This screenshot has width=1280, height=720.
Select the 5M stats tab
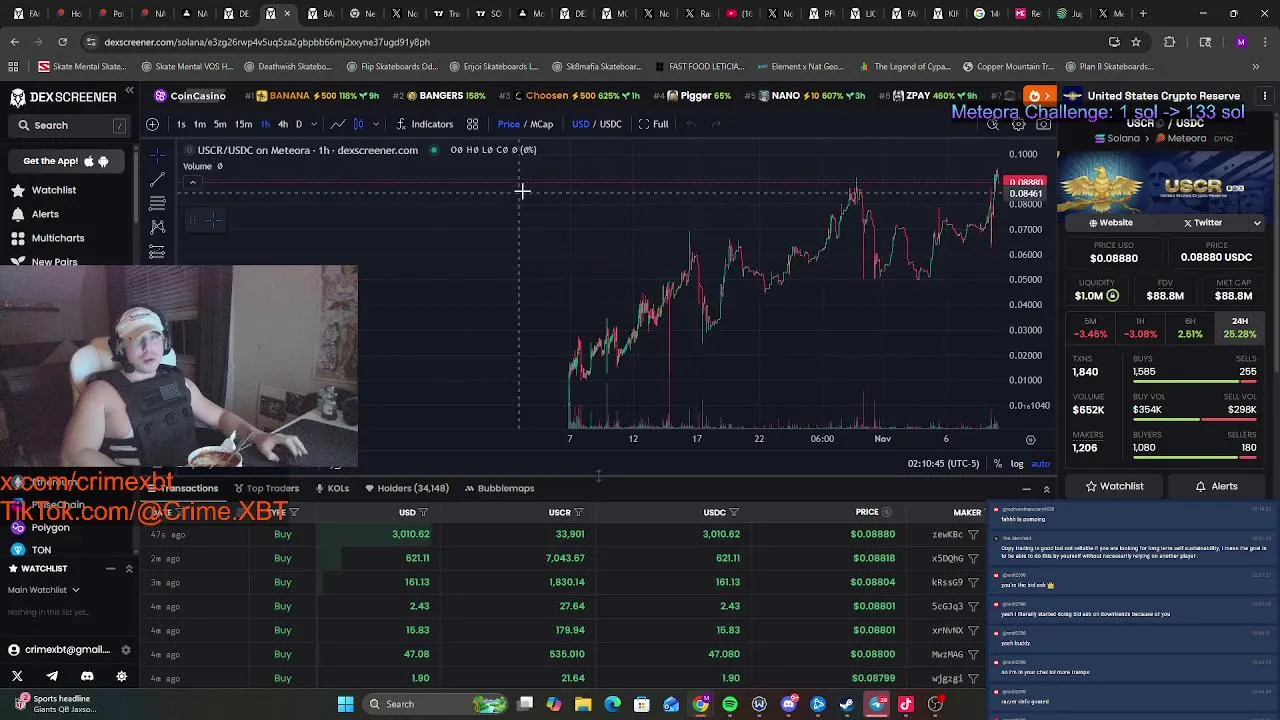tap(1090, 328)
